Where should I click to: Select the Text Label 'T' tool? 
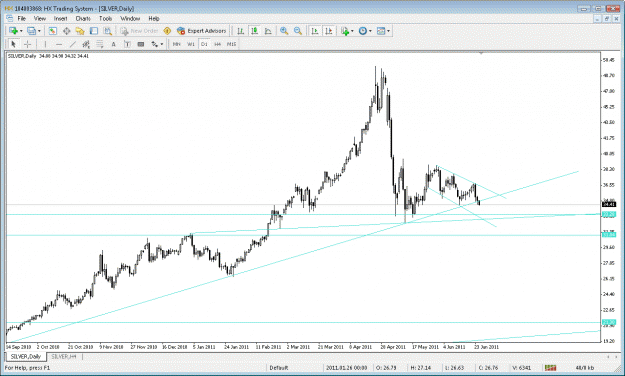coord(127,44)
